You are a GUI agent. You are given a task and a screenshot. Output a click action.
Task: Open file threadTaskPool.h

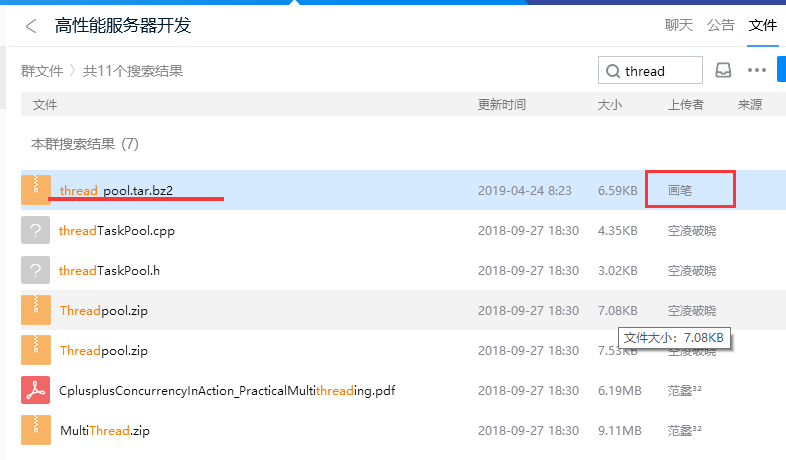[109, 271]
